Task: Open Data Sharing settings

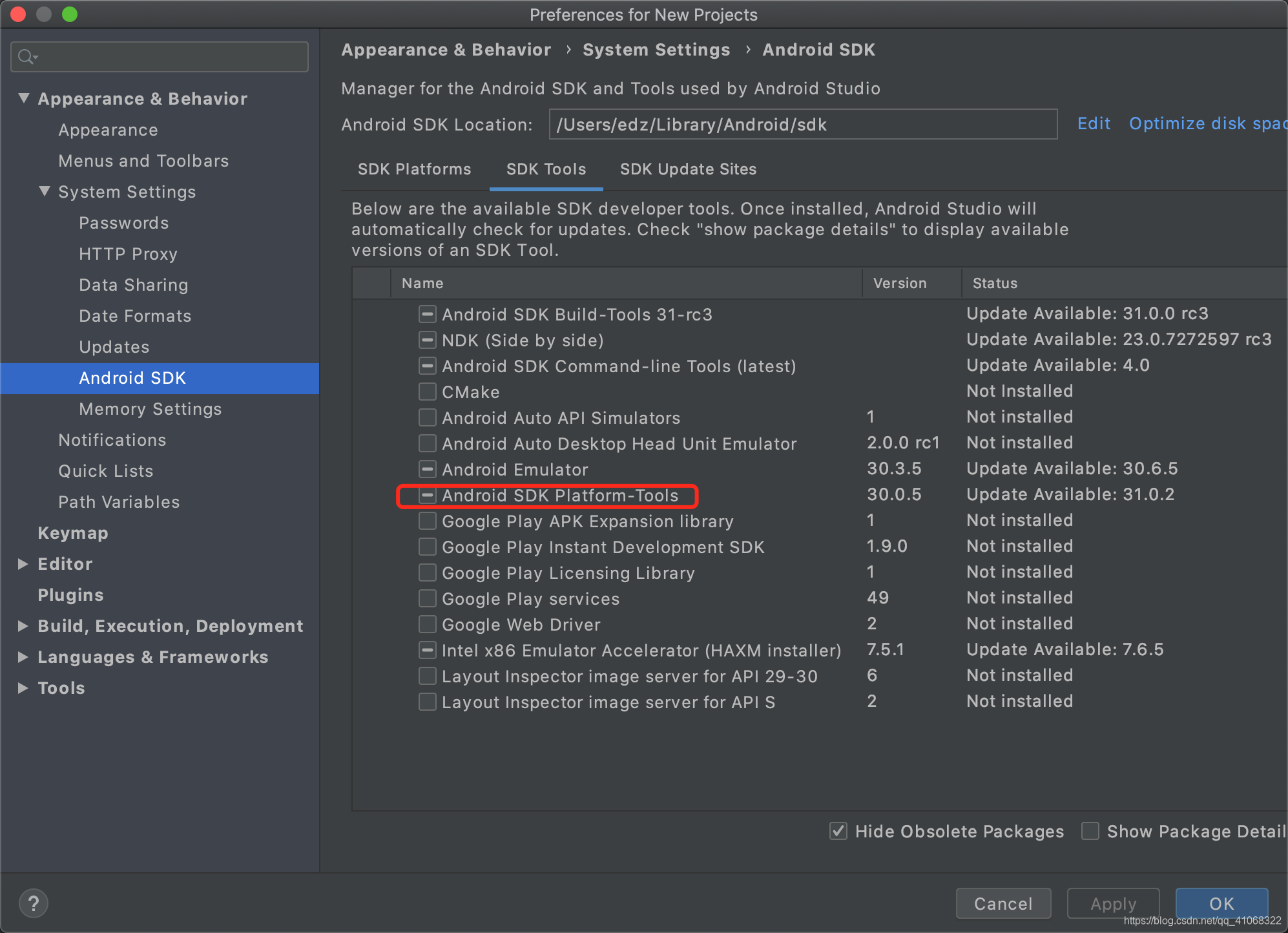Action: point(134,285)
